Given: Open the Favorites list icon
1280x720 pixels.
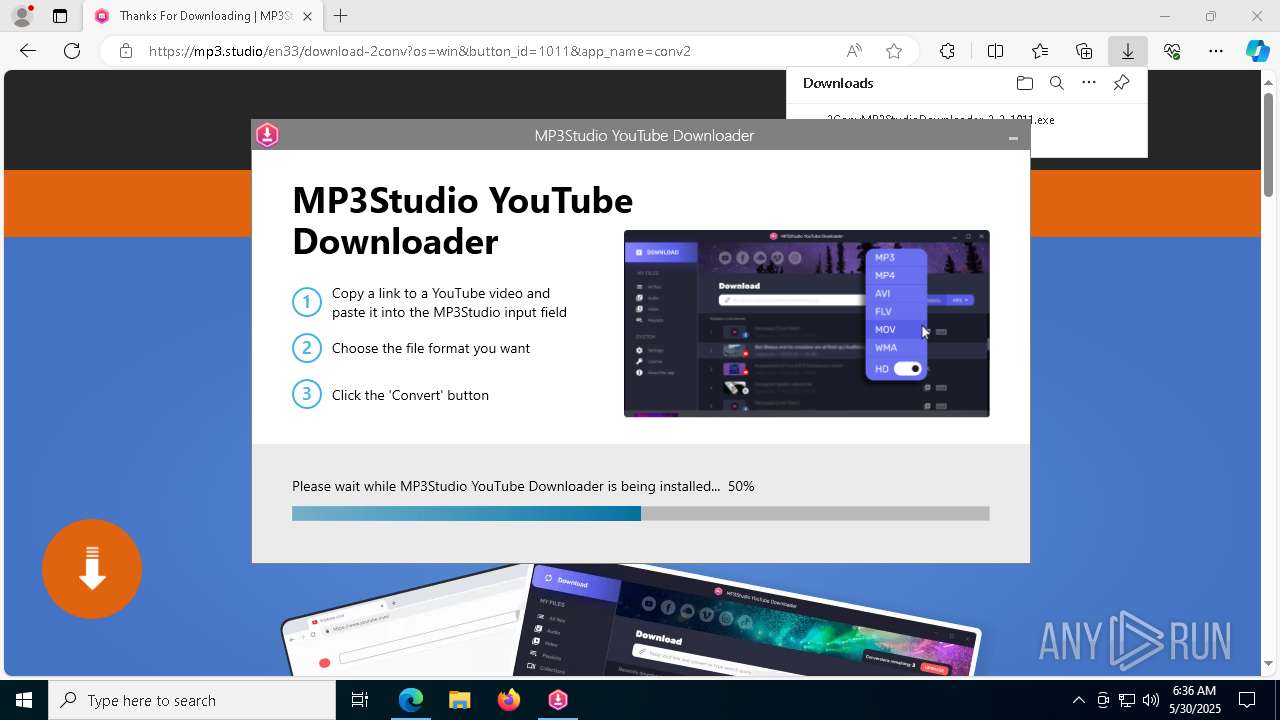Looking at the screenshot, I should (1040, 51).
